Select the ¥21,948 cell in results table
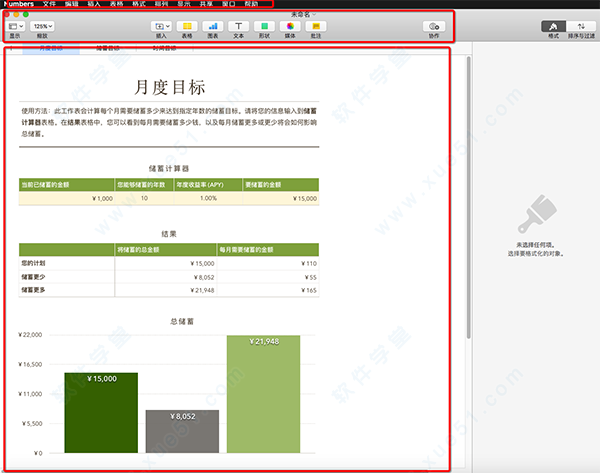This screenshot has width=600, height=473. [x=166, y=290]
